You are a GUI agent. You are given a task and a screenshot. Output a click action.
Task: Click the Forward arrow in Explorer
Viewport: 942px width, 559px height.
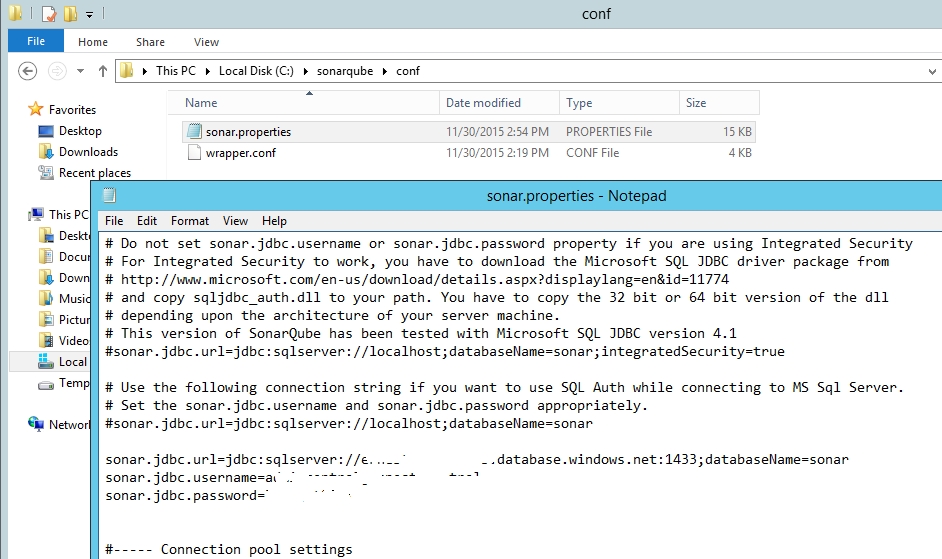coord(57,71)
